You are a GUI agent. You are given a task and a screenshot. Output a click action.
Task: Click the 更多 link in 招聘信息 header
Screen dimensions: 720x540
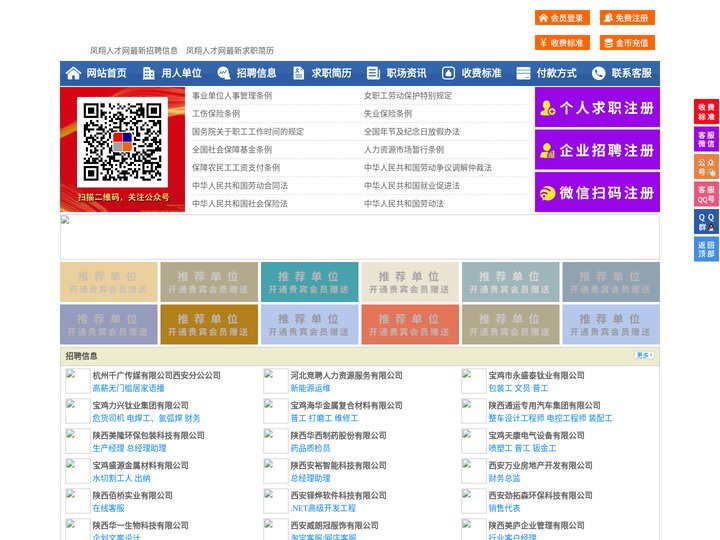[644, 355]
